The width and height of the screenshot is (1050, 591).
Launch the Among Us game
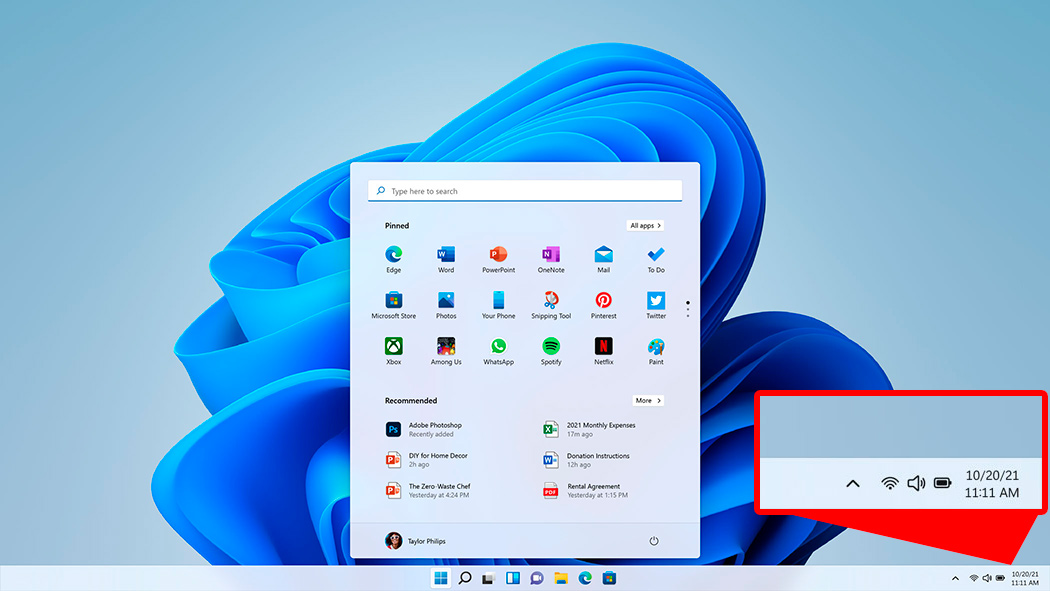446,351
